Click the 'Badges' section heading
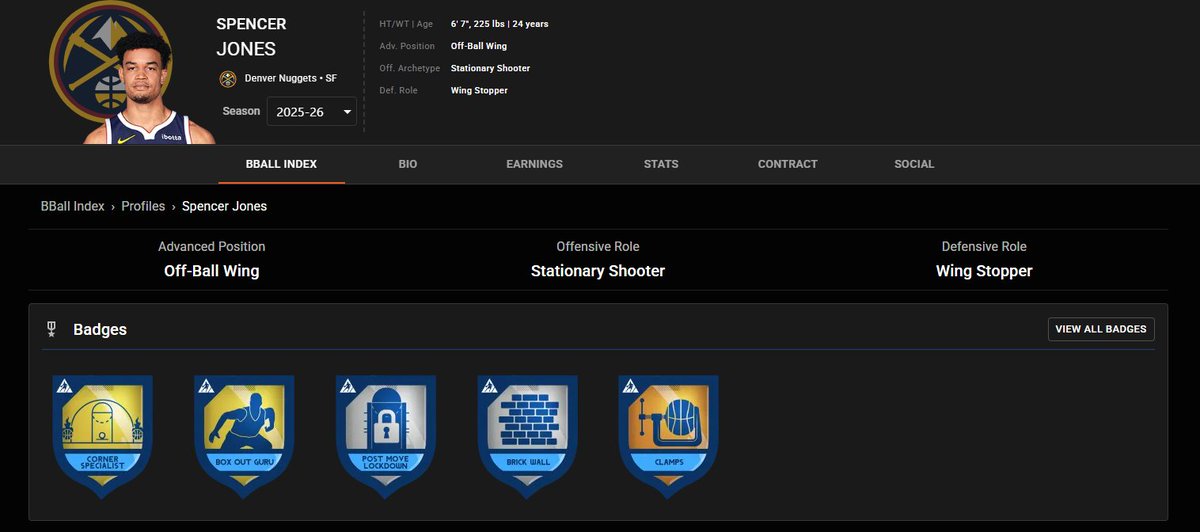Viewport: 1200px width, 532px height. 100,329
